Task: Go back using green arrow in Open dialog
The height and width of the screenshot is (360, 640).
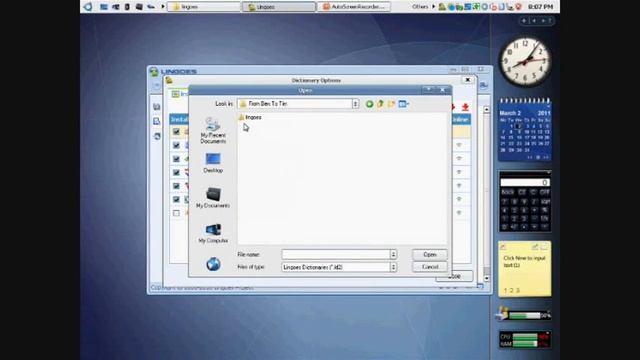Action: click(x=369, y=104)
